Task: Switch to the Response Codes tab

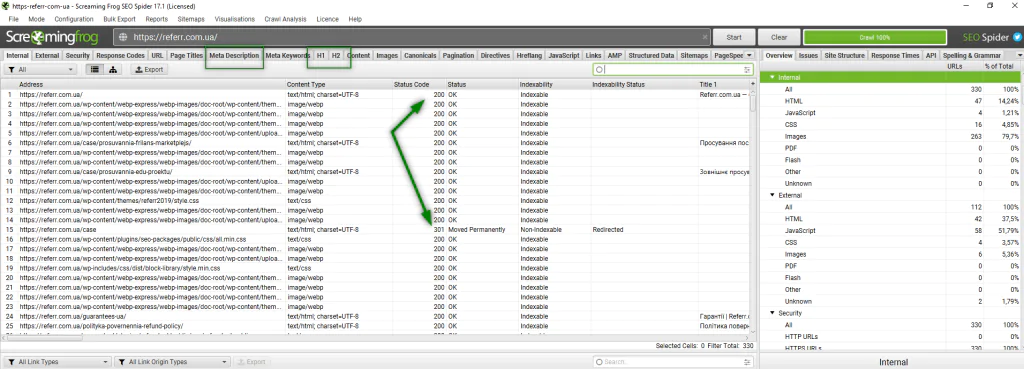Action: (x=120, y=56)
